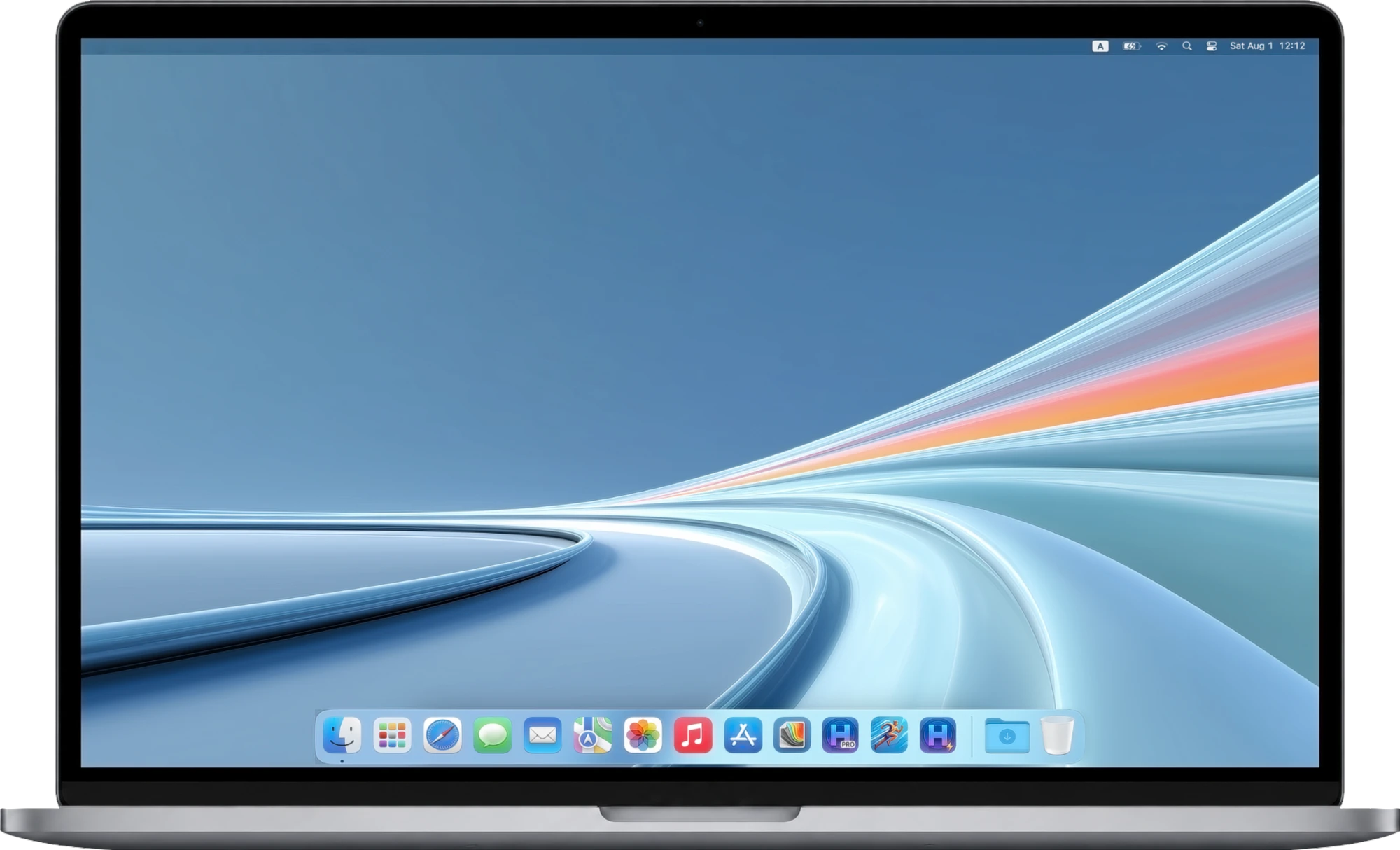Screen dimensions: 1400x850
Task: Open Spotlight search magnifier
Action: (1186, 46)
